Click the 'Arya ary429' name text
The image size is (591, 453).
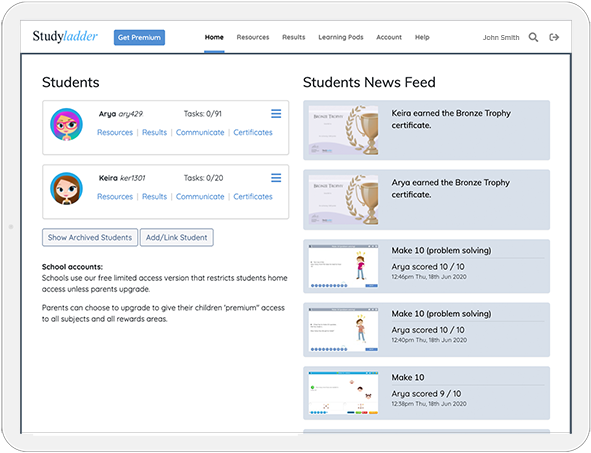(121, 114)
